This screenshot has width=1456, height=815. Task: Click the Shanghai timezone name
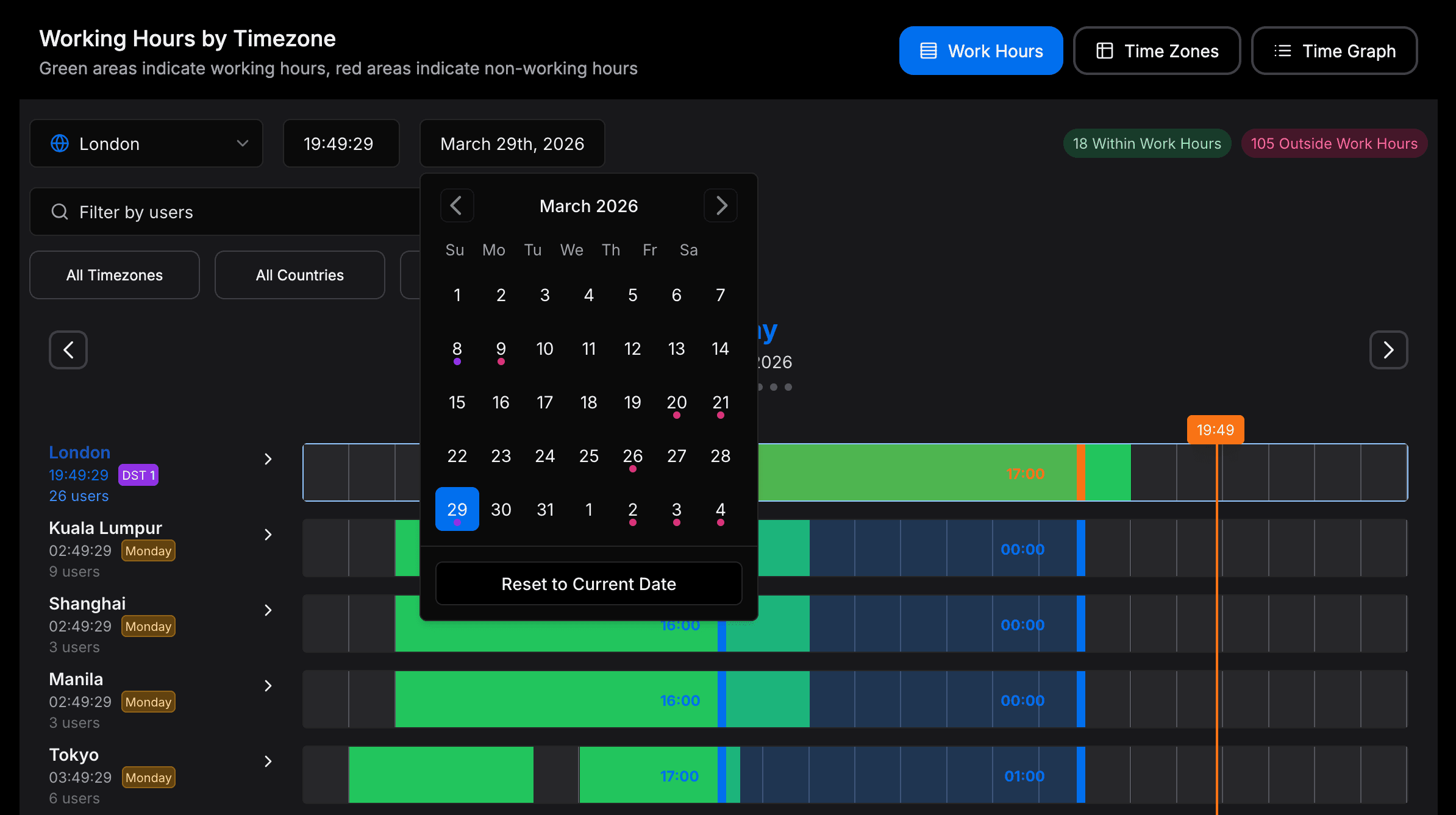pos(87,603)
